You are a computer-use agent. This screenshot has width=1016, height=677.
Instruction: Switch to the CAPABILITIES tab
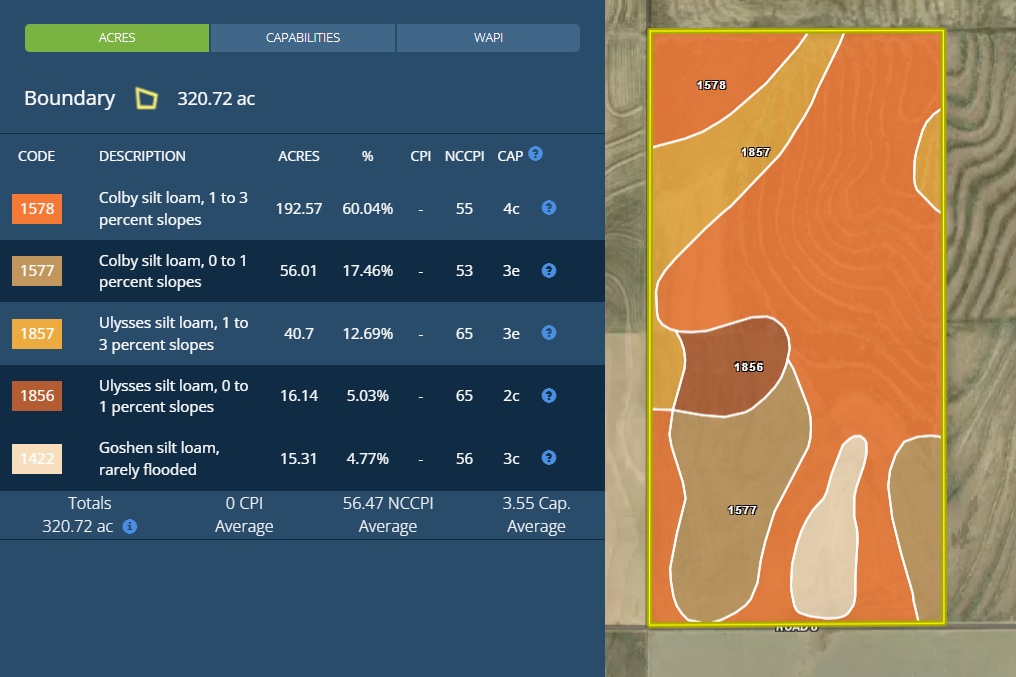(303, 38)
